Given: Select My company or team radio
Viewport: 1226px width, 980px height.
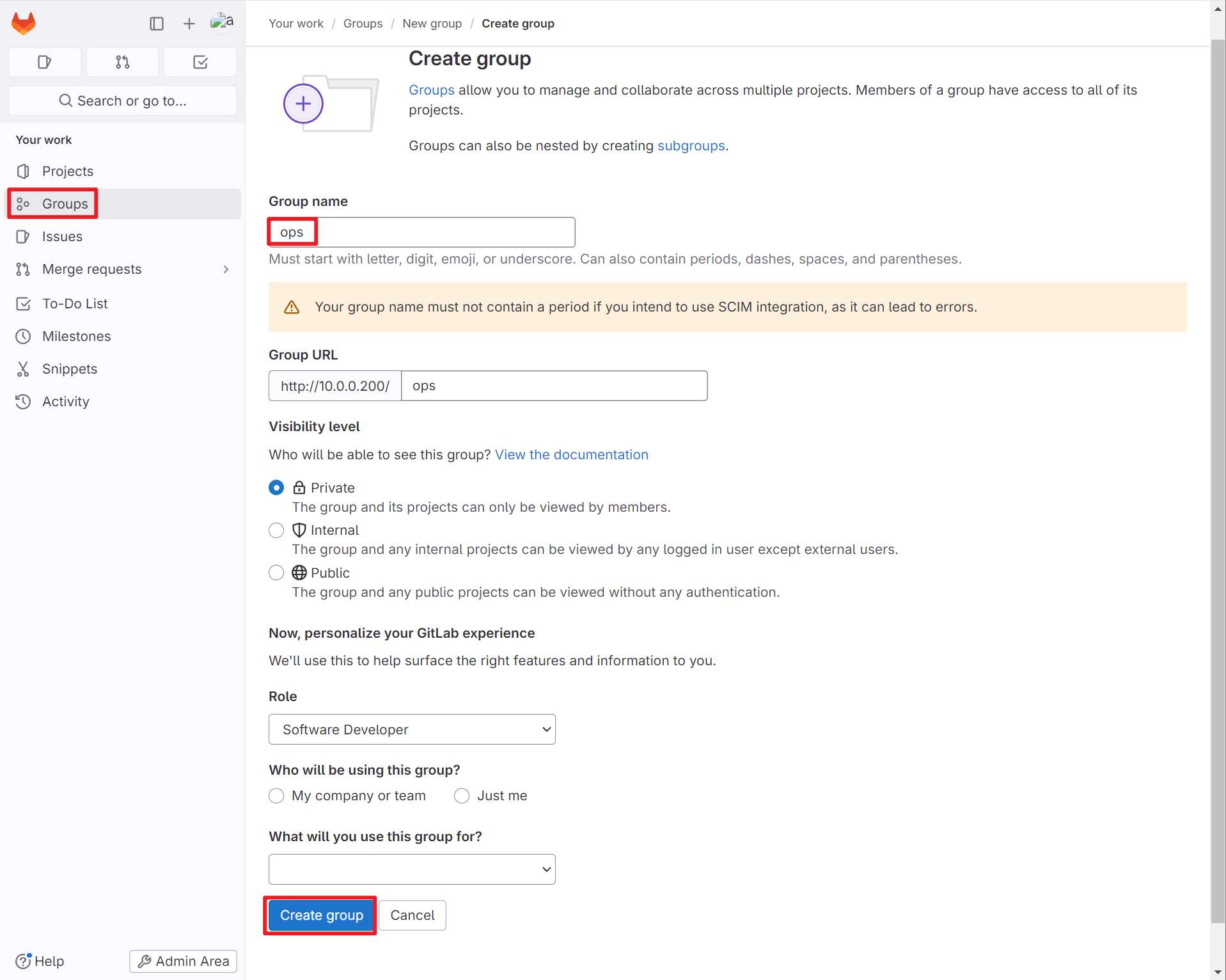Looking at the screenshot, I should (x=276, y=796).
